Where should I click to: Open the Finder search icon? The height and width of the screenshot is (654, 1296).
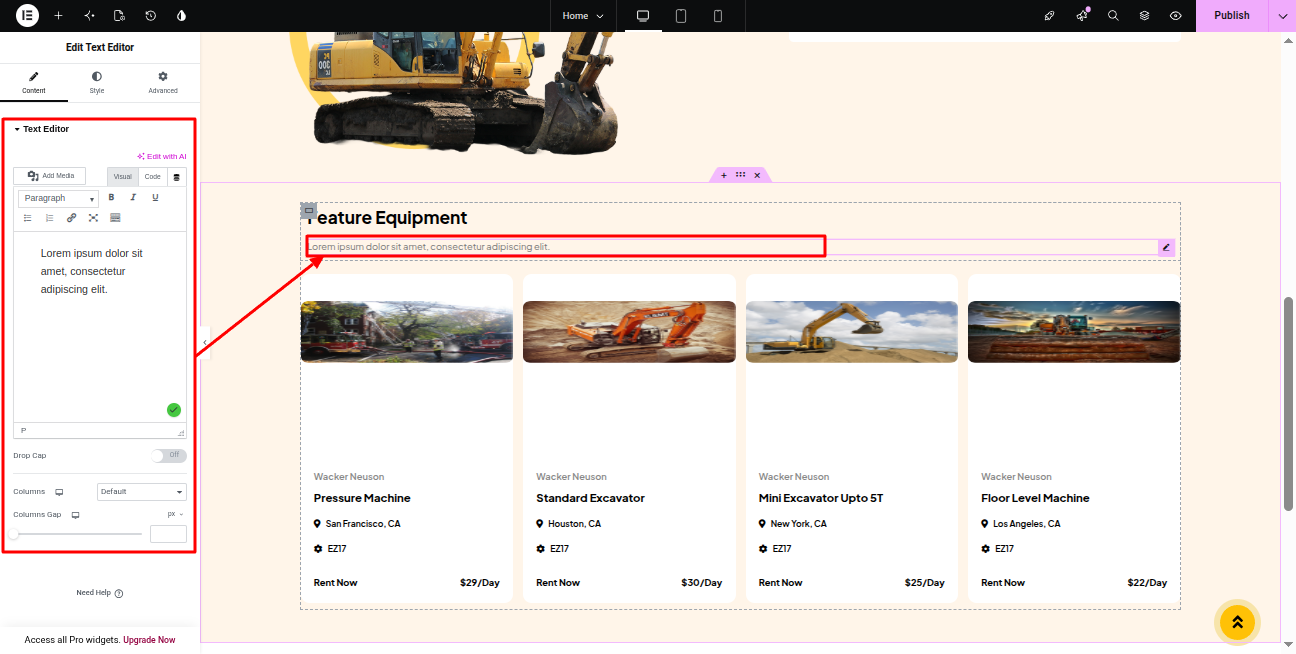[1113, 16]
